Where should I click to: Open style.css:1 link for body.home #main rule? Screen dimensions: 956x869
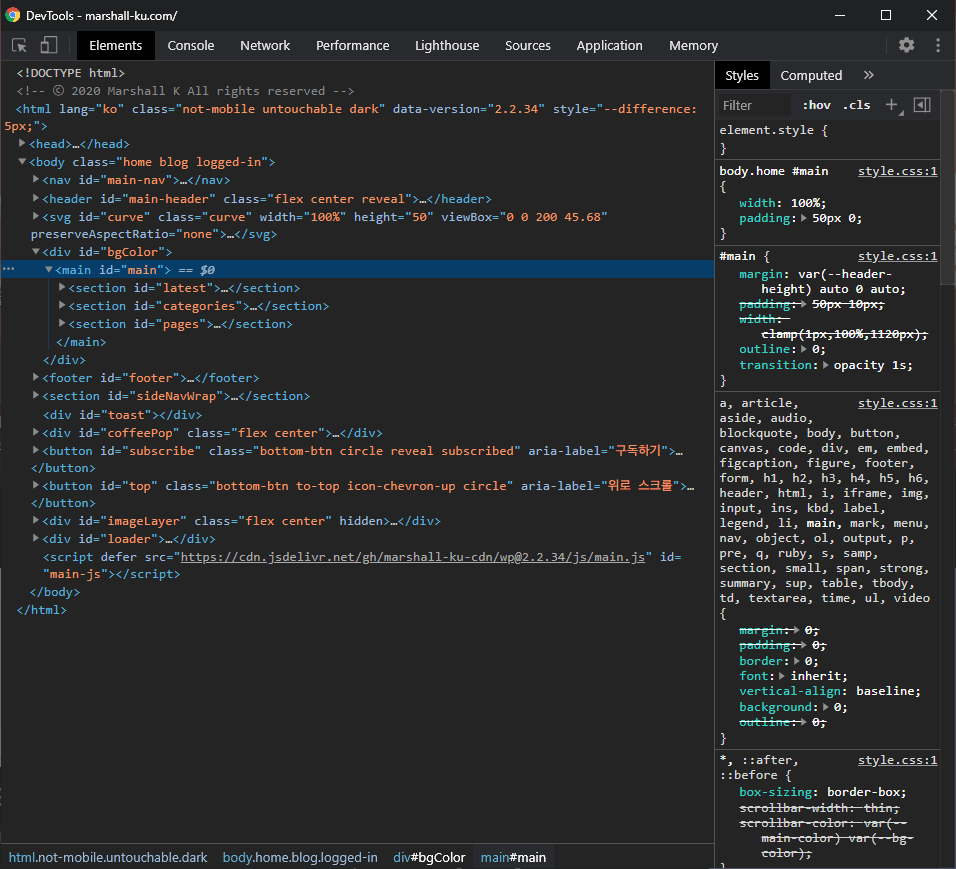(897, 171)
